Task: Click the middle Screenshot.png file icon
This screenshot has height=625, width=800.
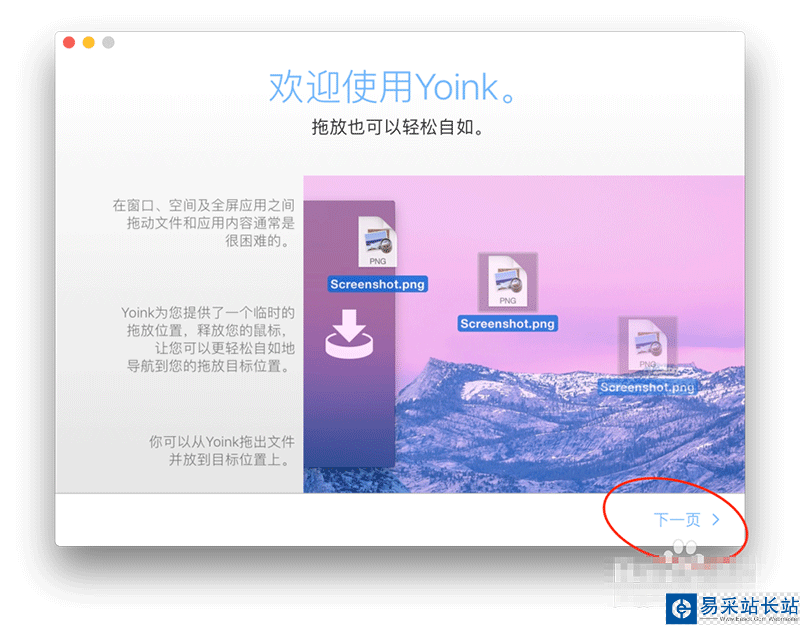Action: pos(508,281)
